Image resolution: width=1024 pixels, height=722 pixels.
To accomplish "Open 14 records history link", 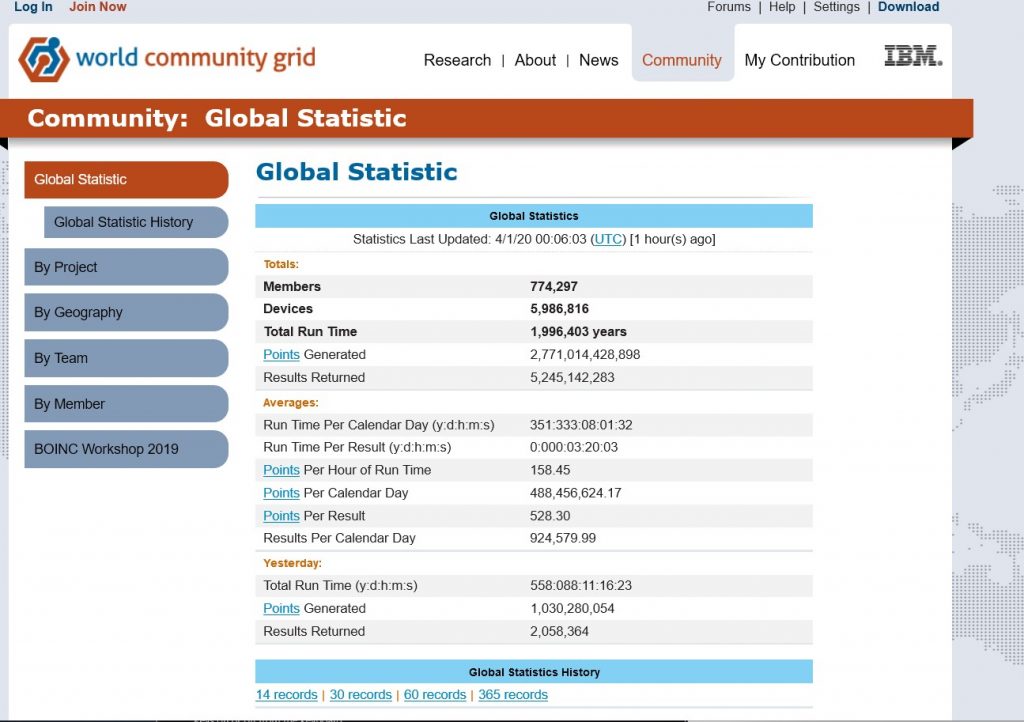I will coord(286,695).
